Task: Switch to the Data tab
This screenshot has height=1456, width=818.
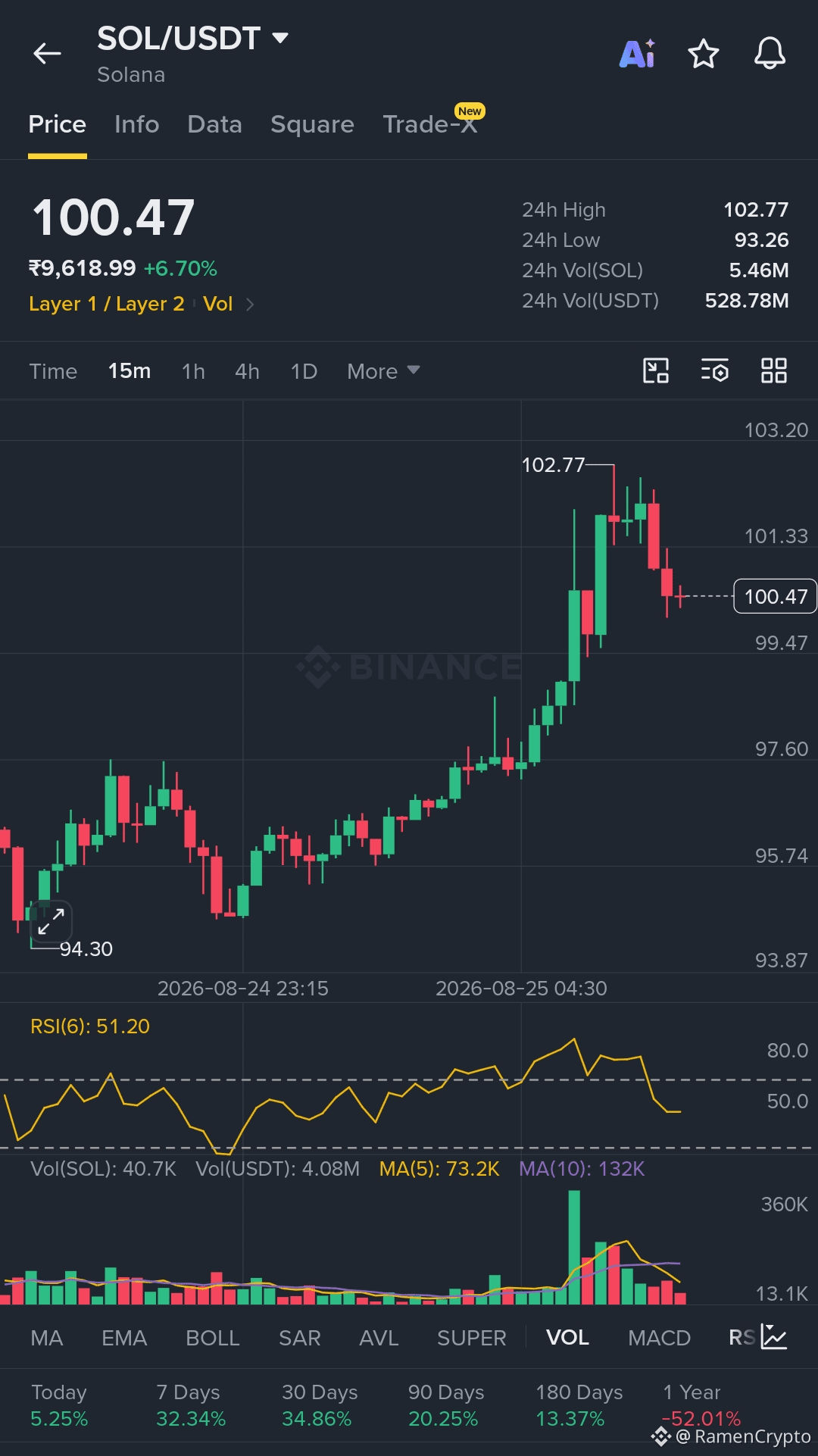Action: [215, 124]
